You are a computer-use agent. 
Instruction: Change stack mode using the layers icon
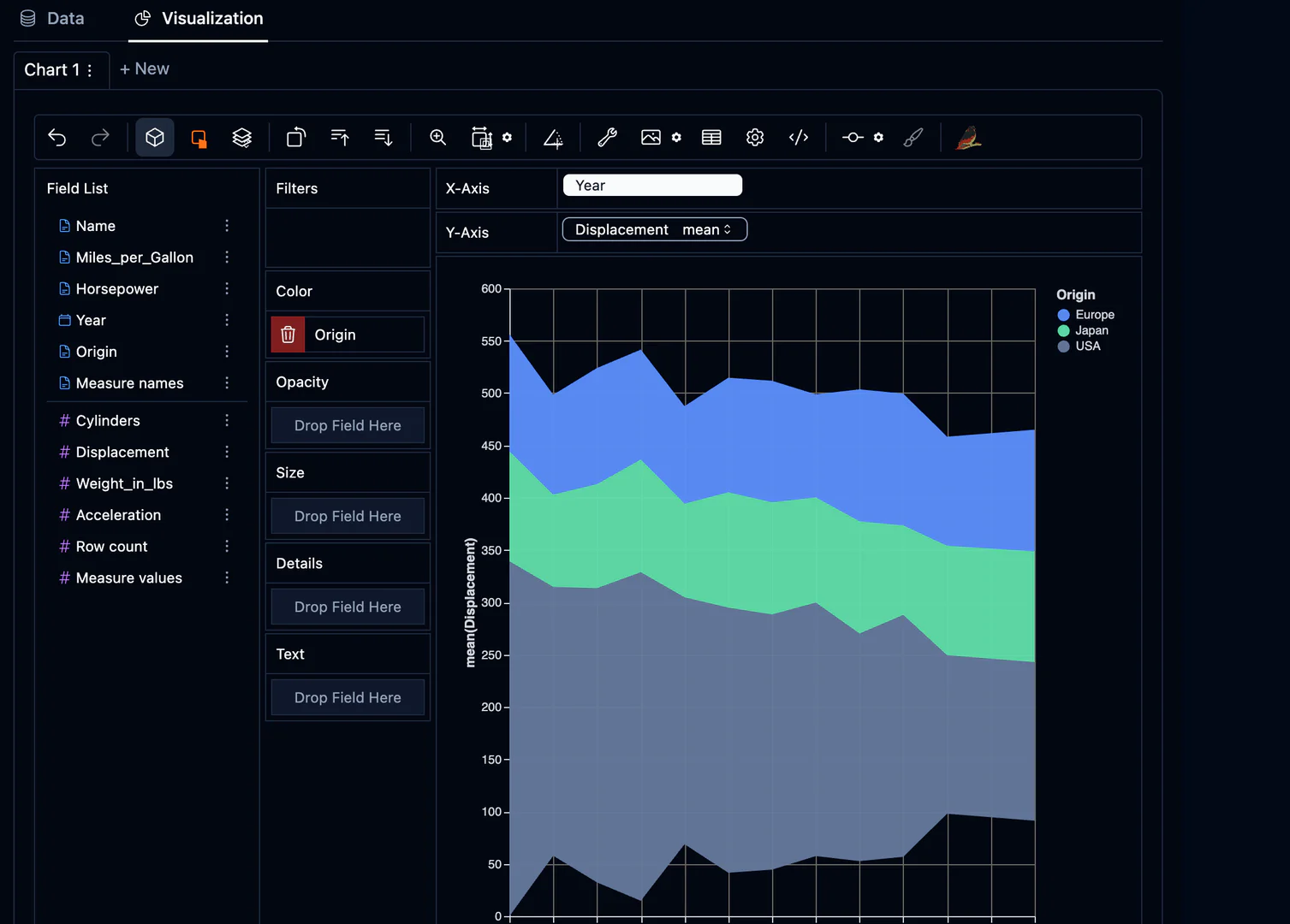242,137
